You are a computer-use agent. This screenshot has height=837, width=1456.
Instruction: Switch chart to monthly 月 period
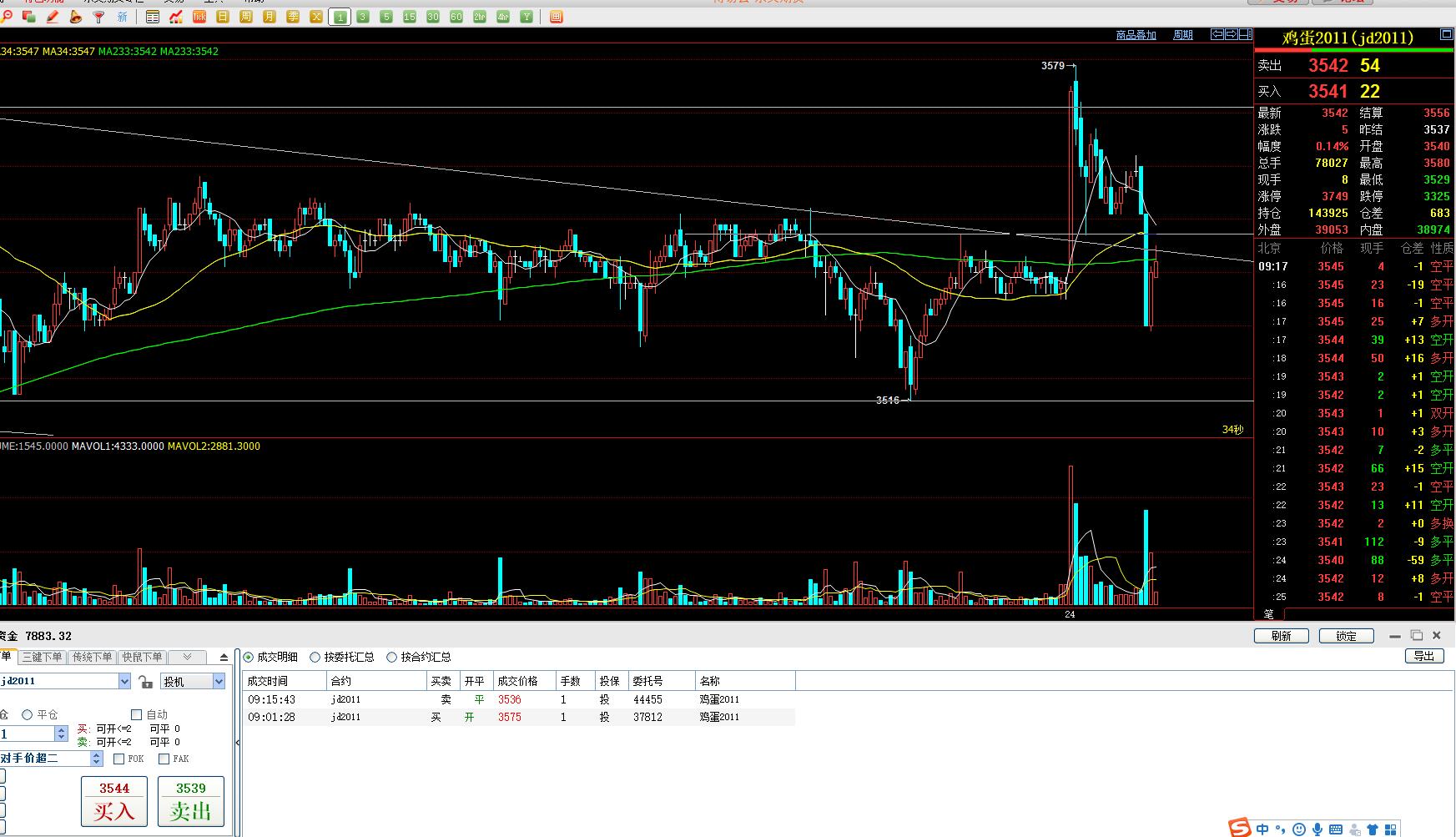pyautogui.click(x=270, y=16)
